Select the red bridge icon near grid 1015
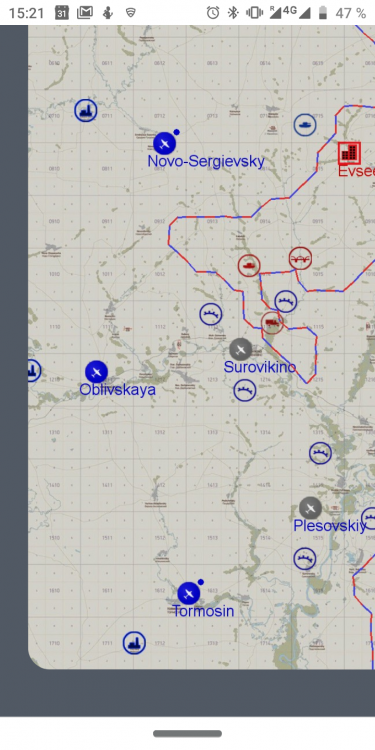This screenshot has width=375, height=750. pos(300,258)
